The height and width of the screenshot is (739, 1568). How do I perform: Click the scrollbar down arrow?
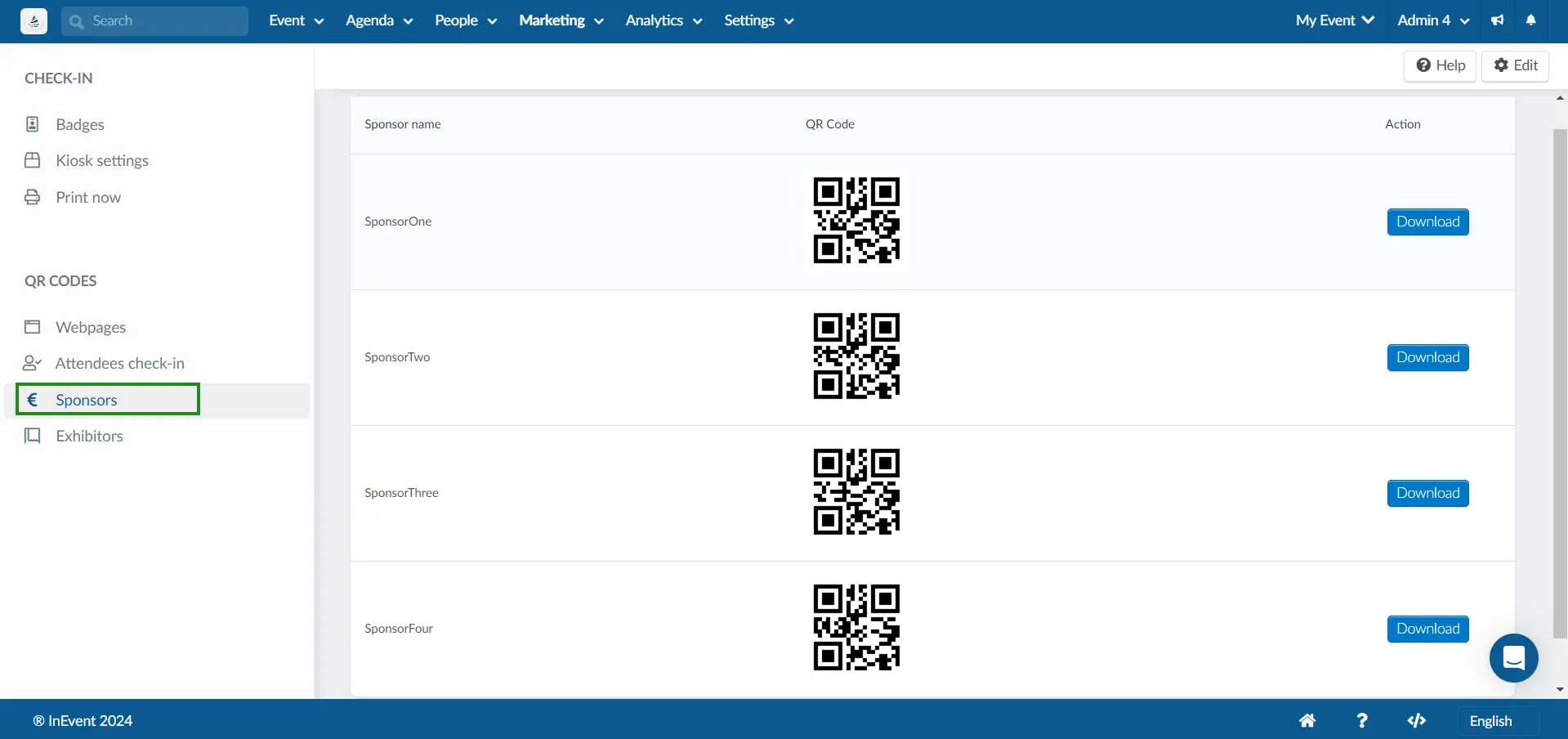pos(1560,690)
